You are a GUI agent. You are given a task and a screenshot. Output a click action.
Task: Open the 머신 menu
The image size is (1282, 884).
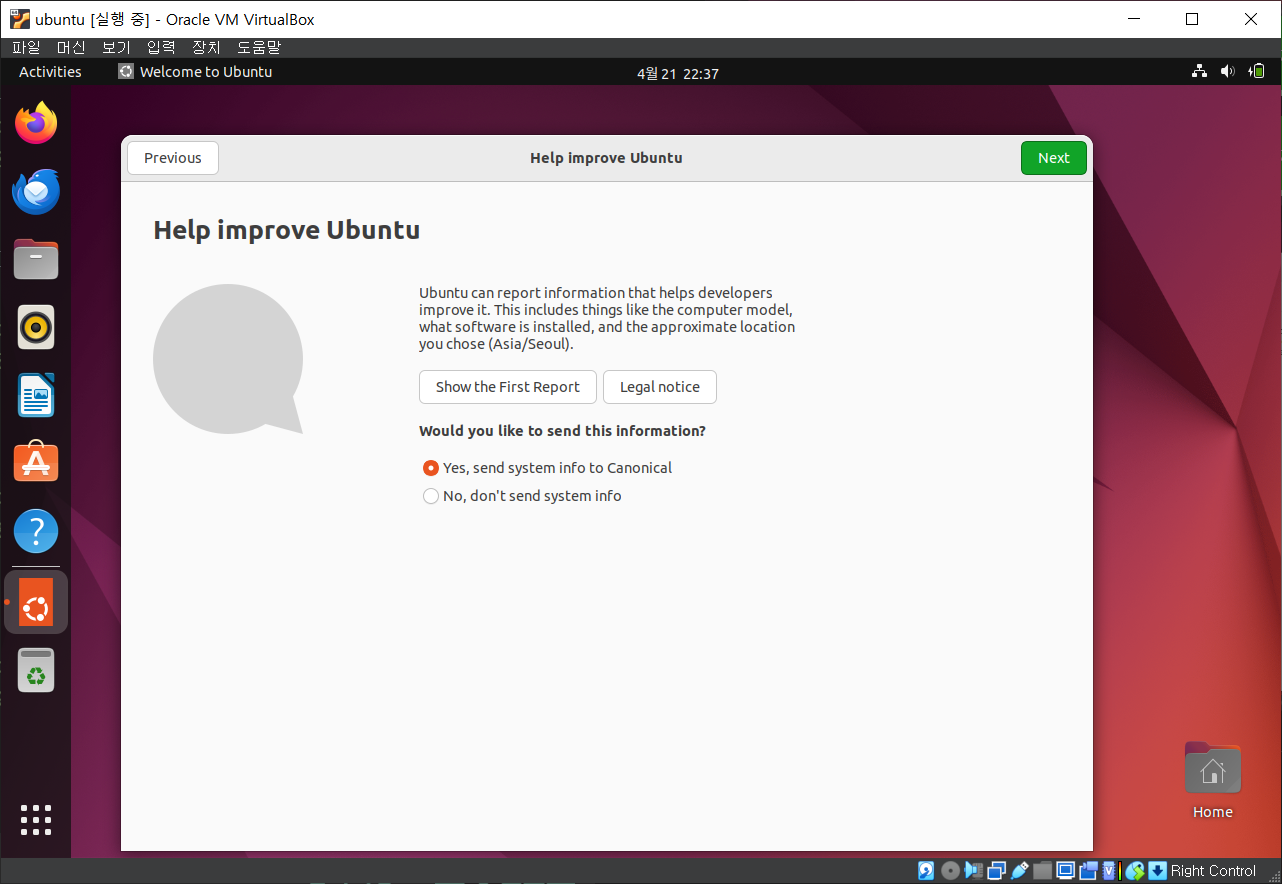click(71, 47)
